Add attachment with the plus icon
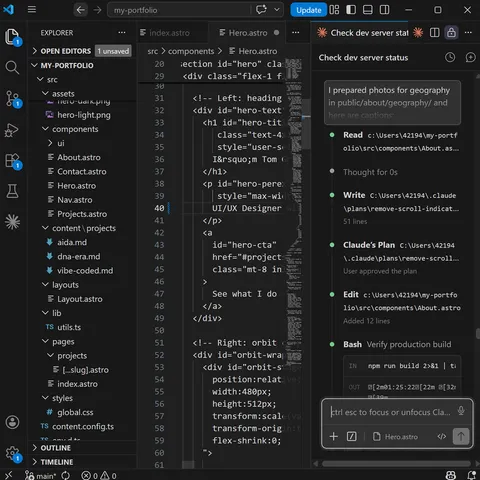This screenshot has width=480, height=480. (x=334, y=436)
